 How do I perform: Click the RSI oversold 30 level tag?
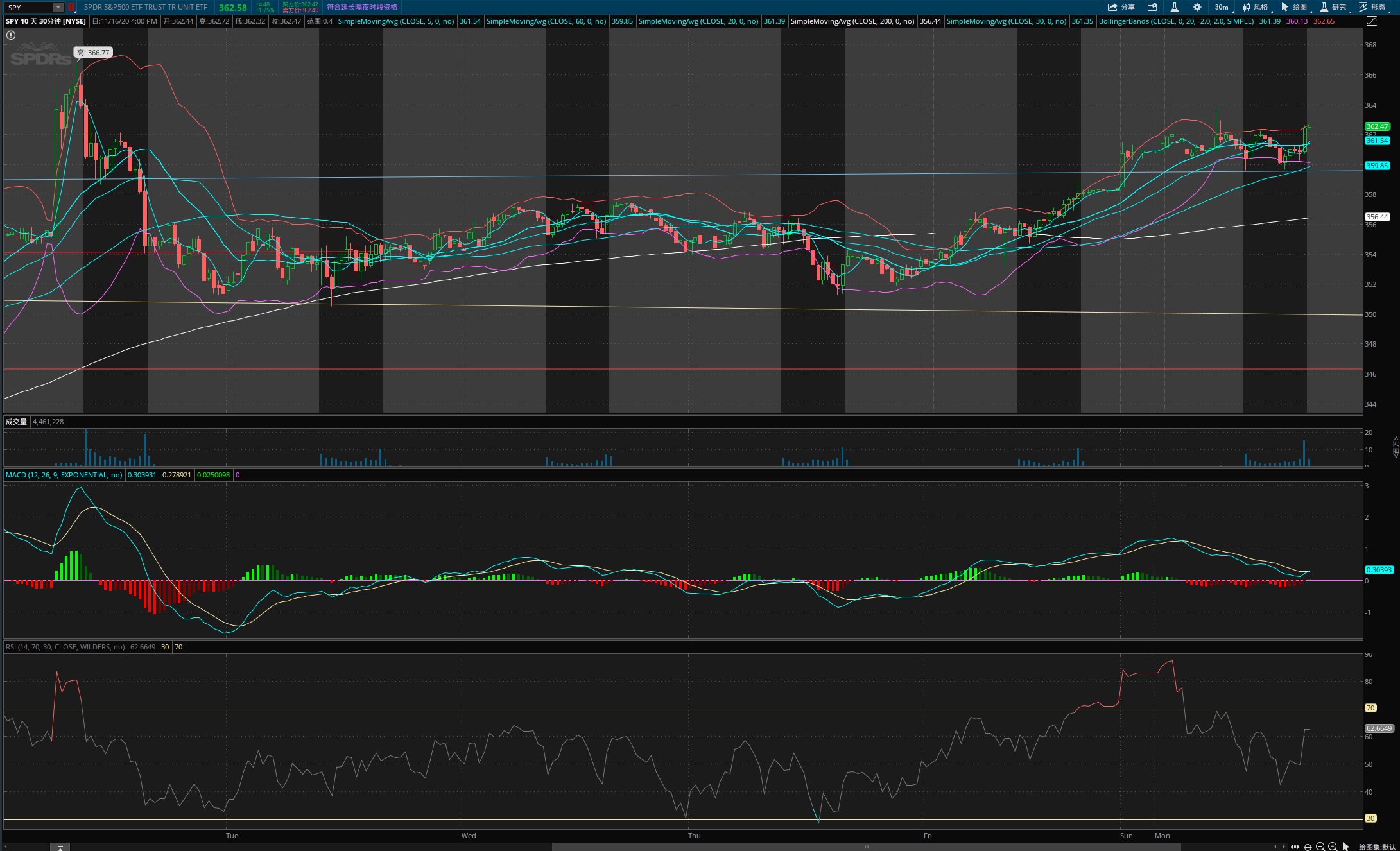coord(1370,818)
